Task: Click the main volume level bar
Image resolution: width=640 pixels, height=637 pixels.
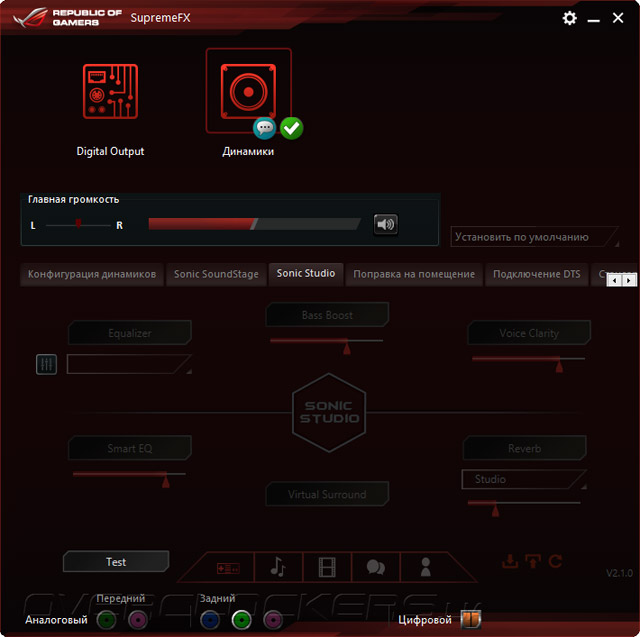Action: pos(255,224)
